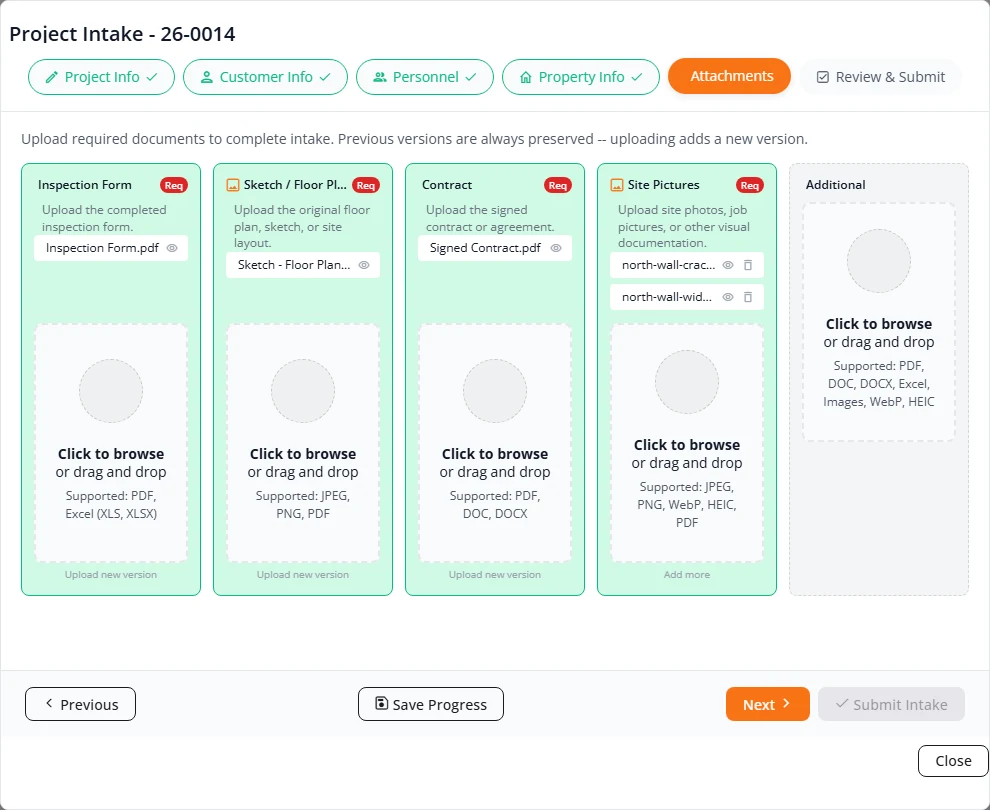Click upload circle in Inspection Form dropzone
This screenshot has width=990, height=810.
pyautogui.click(x=111, y=391)
